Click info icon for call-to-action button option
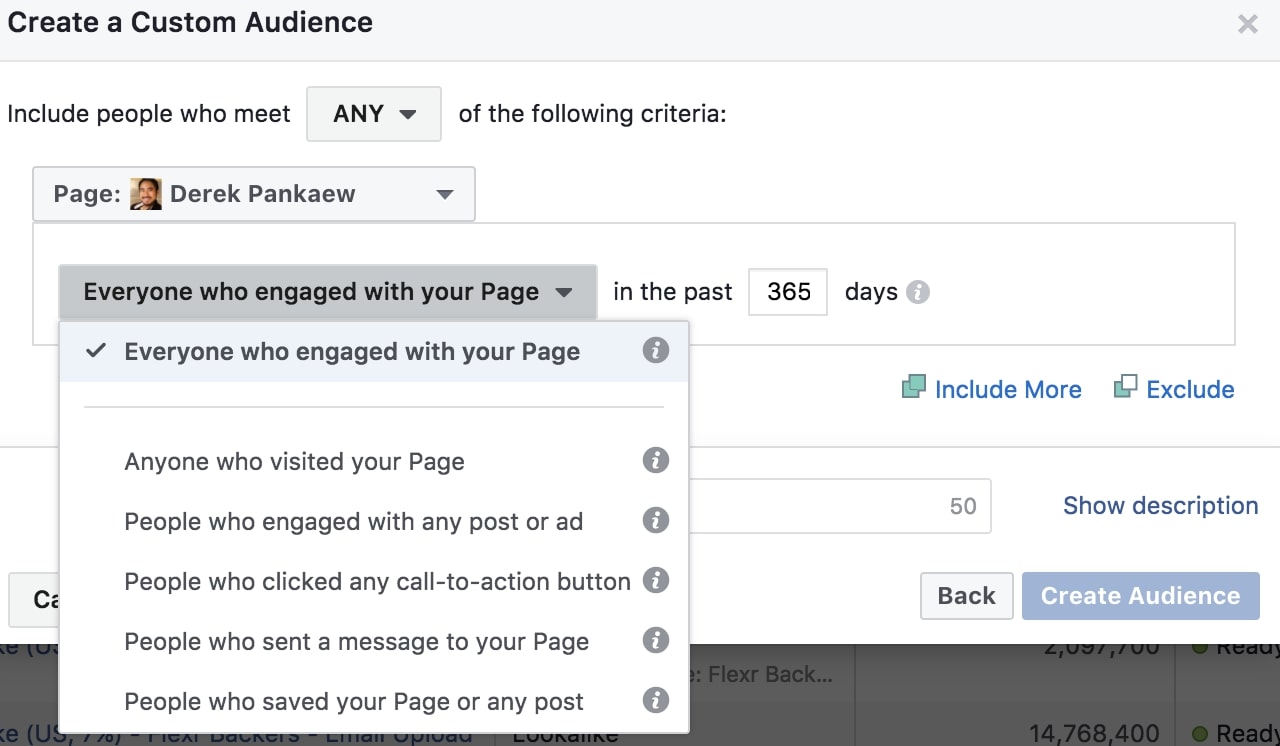Image resolution: width=1280 pixels, height=746 pixels. tap(655, 581)
